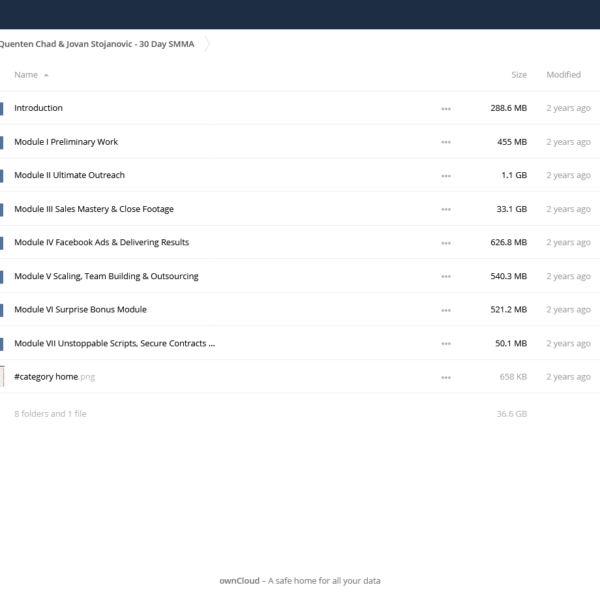Click '2 years ago' in Introduction row
This screenshot has width=600, height=600.
tap(568, 108)
